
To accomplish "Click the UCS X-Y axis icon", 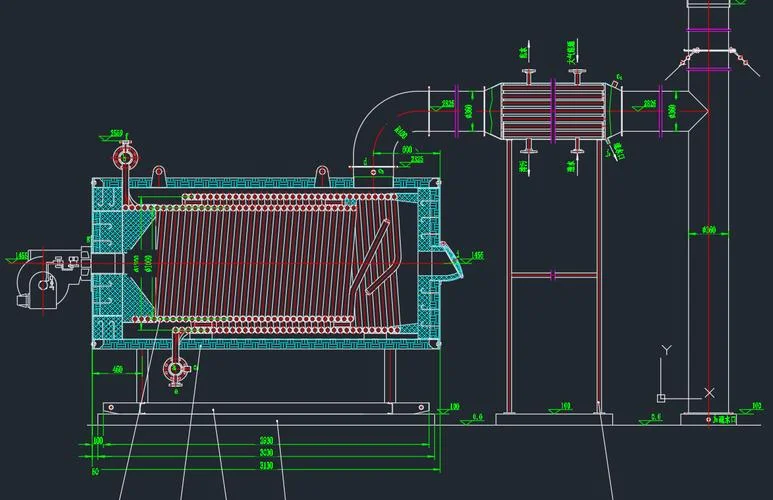I will coord(687,374).
